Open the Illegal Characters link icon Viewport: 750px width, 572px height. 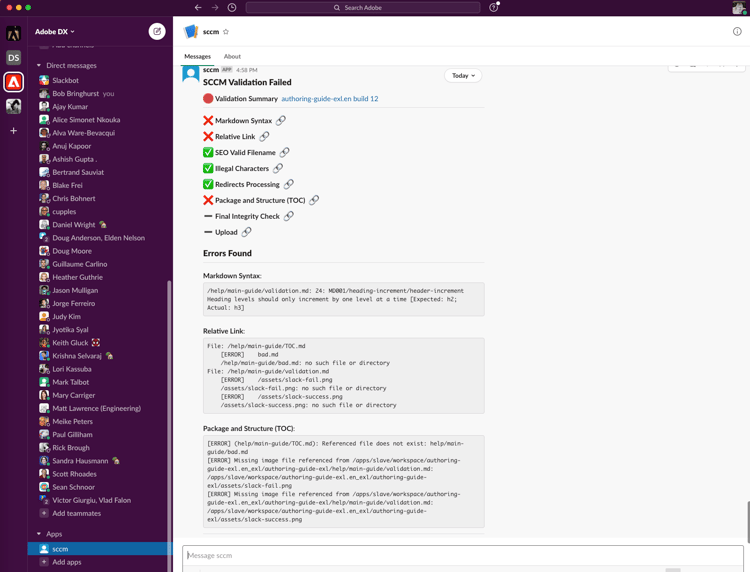[x=278, y=168]
